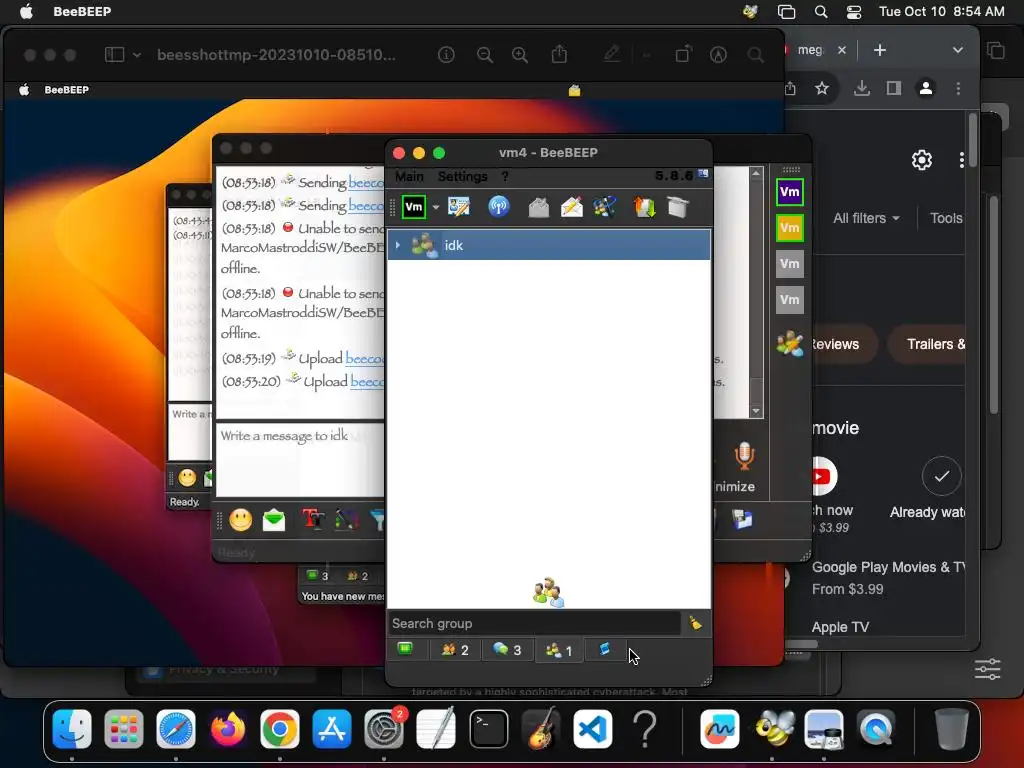Image resolution: width=1024 pixels, height=768 pixels.
Task: Switch to the green monitor tab at bottom
Action: [x=406, y=649]
